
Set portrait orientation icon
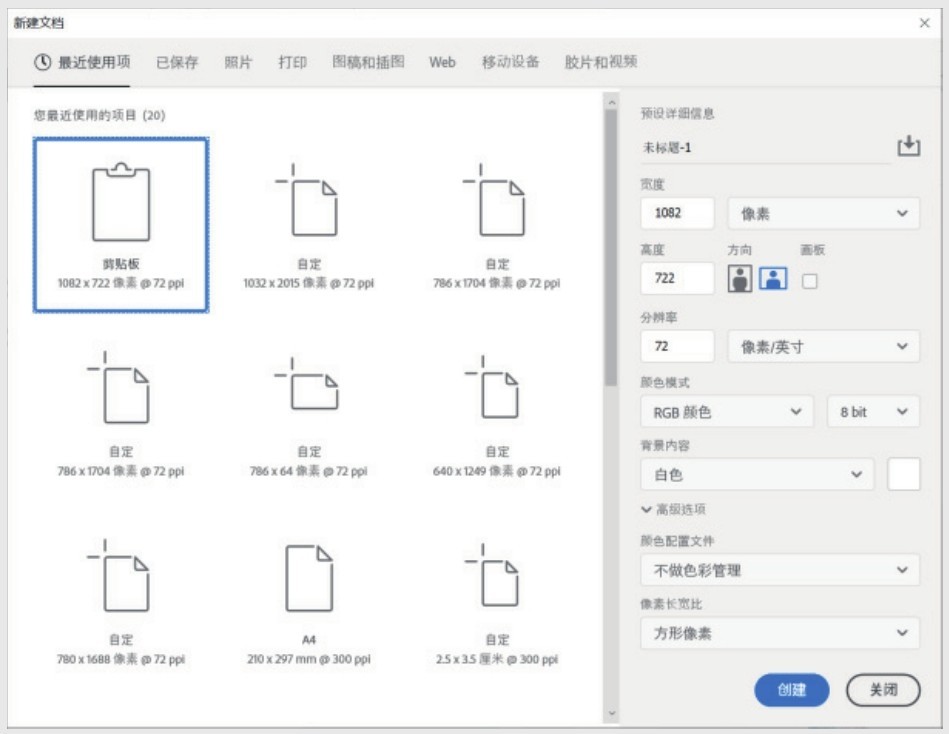(x=740, y=278)
